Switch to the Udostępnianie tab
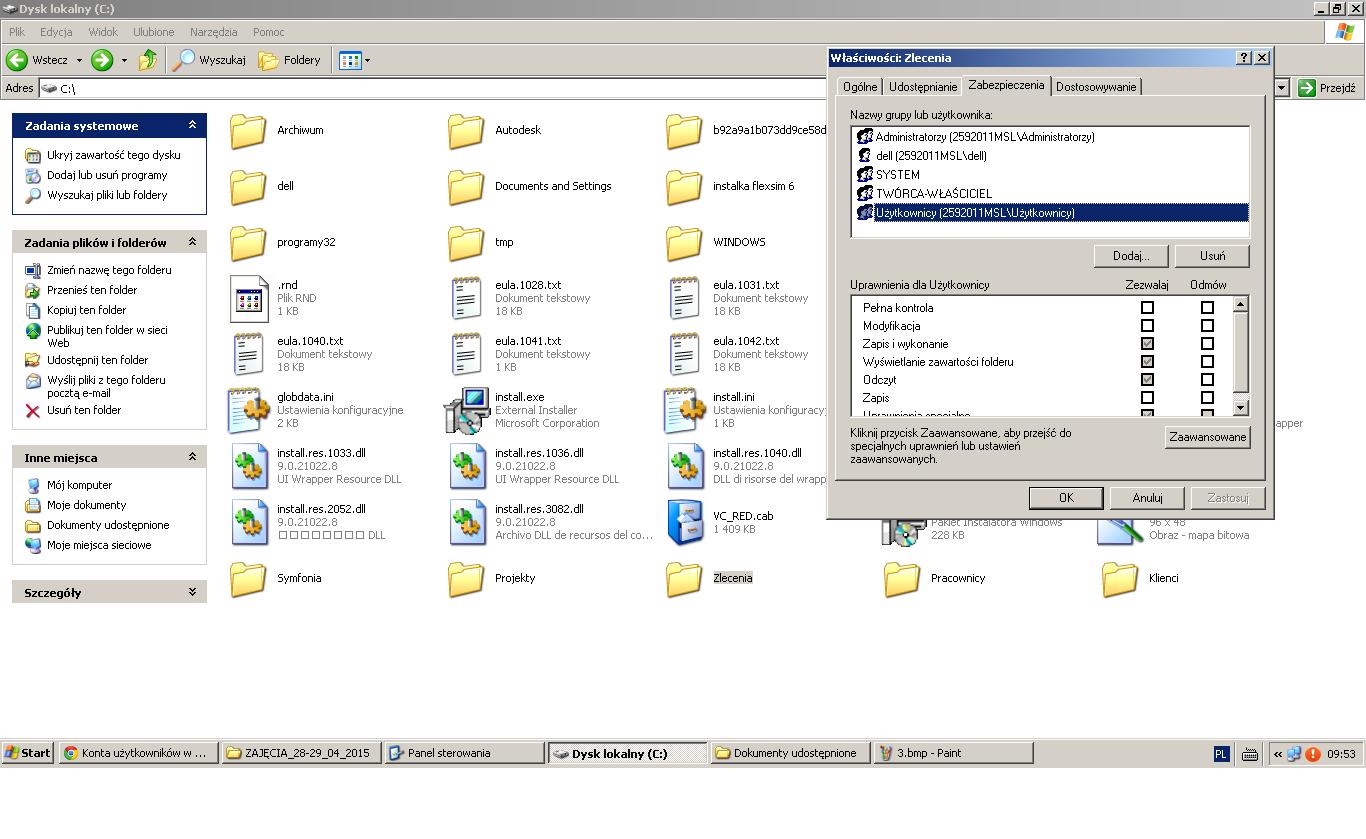The height and width of the screenshot is (839, 1366). (x=922, y=87)
